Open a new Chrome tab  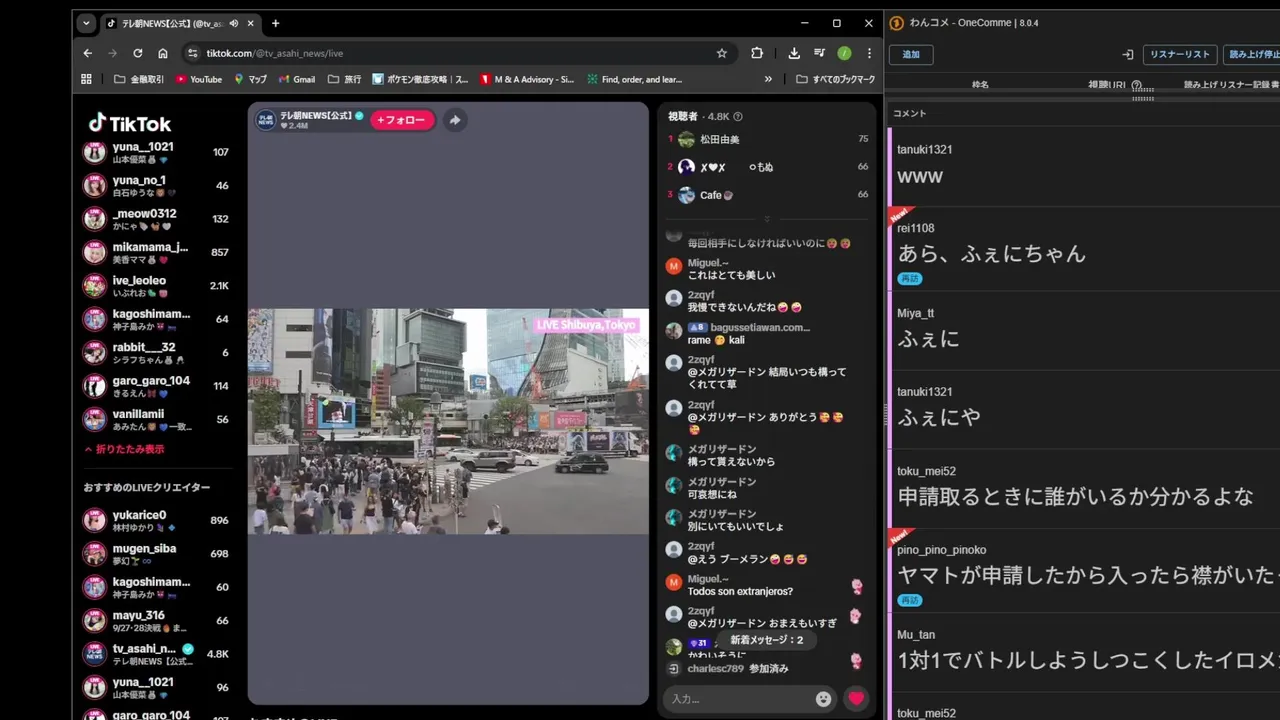click(x=275, y=23)
